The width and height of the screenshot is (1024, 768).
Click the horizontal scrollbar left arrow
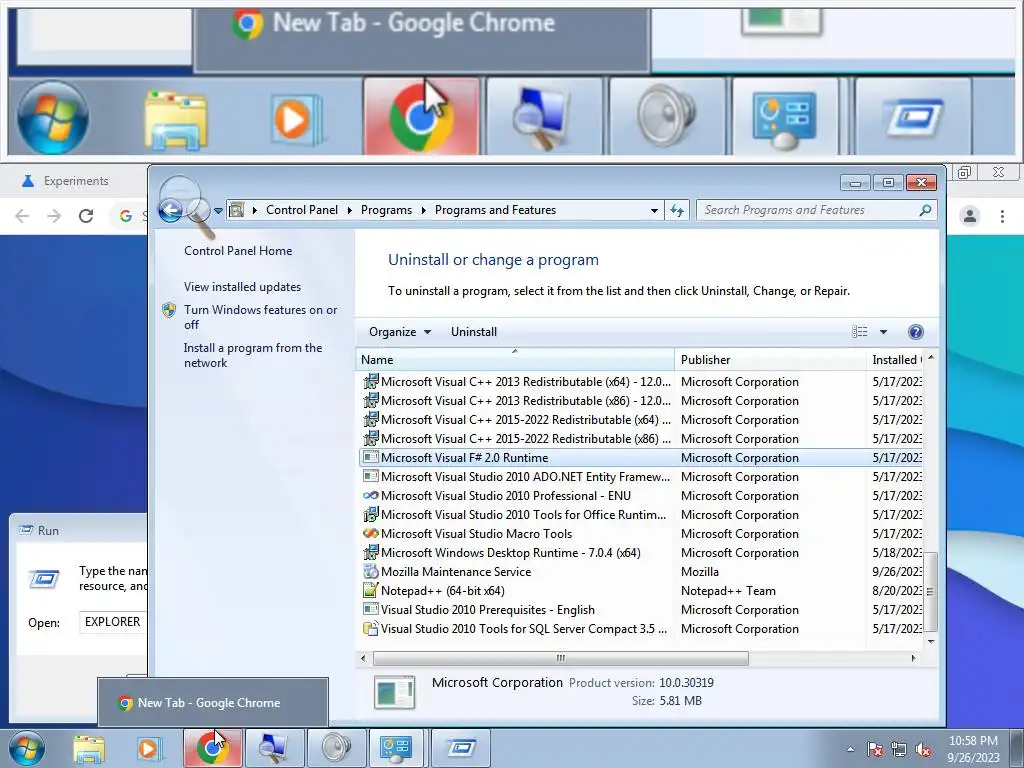coord(363,658)
